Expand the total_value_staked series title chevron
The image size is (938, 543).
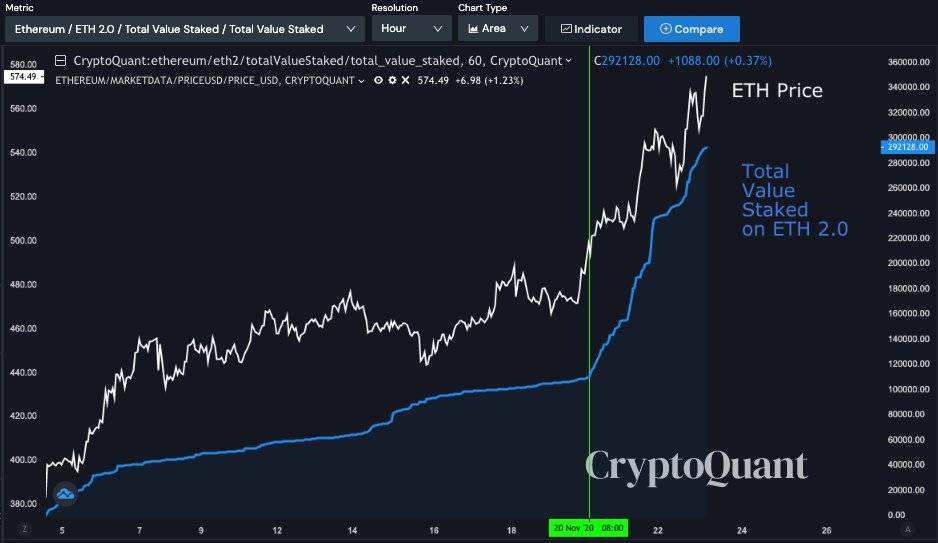[x=568, y=60]
